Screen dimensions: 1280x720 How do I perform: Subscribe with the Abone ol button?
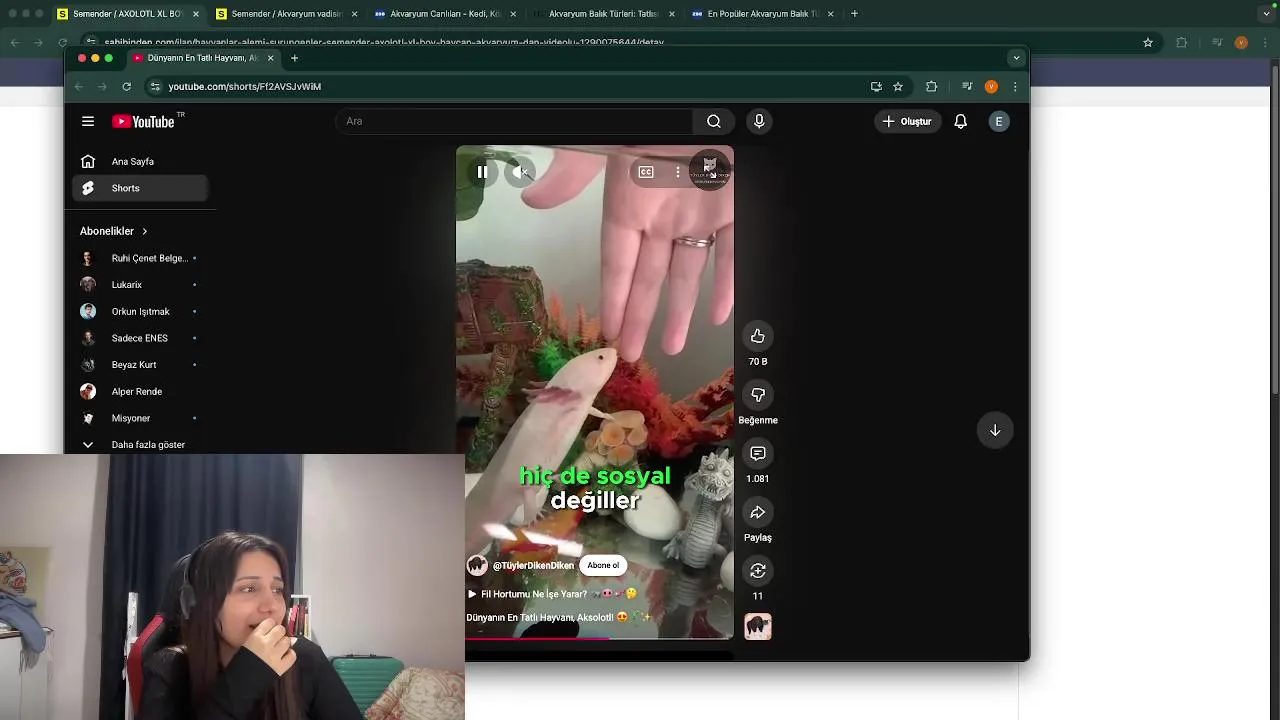[603, 565]
